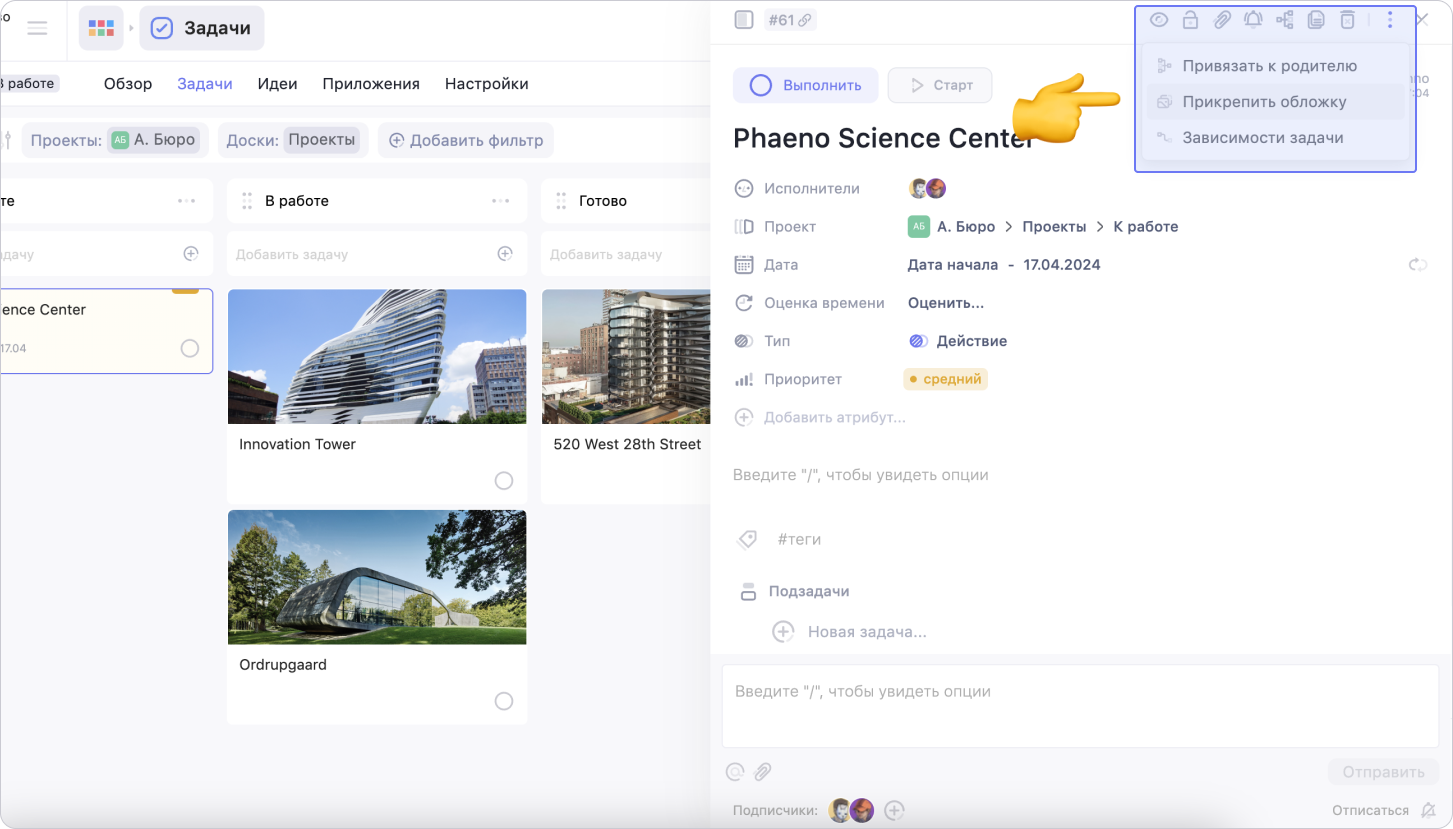The height and width of the screenshot is (829, 1453).
Task: Click the duplicate task copy icon
Action: [x=1316, y=20]
